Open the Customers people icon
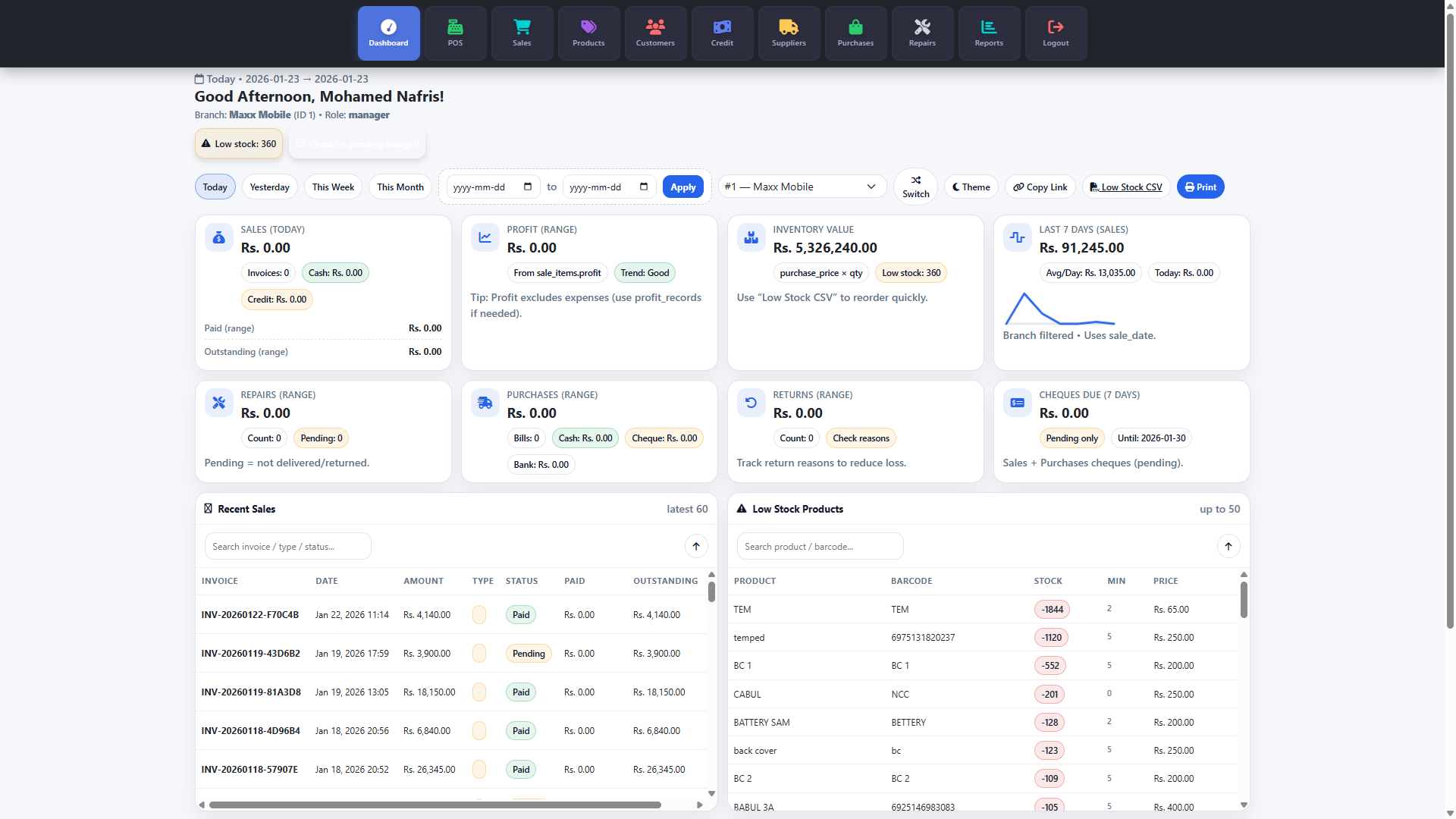The image size is (1456, 819). tap(655, 27)
